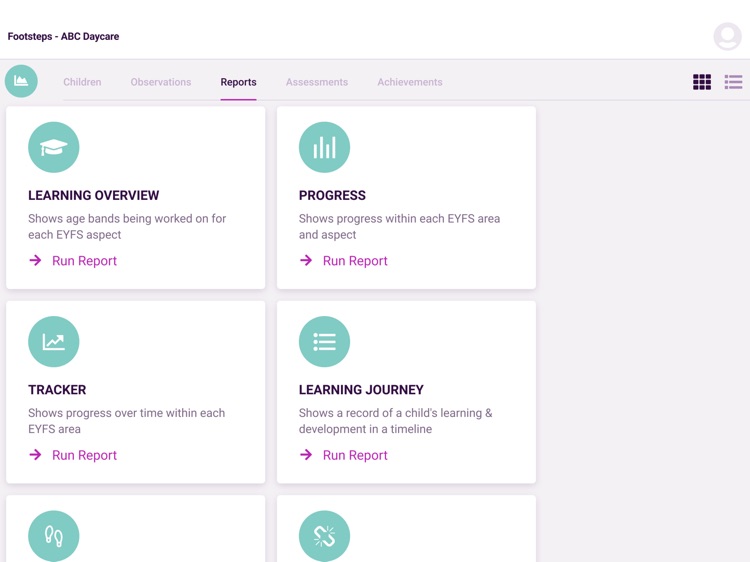Click 'Shows age bands being worked on' description
750x562 pixels.
(127, 226)
